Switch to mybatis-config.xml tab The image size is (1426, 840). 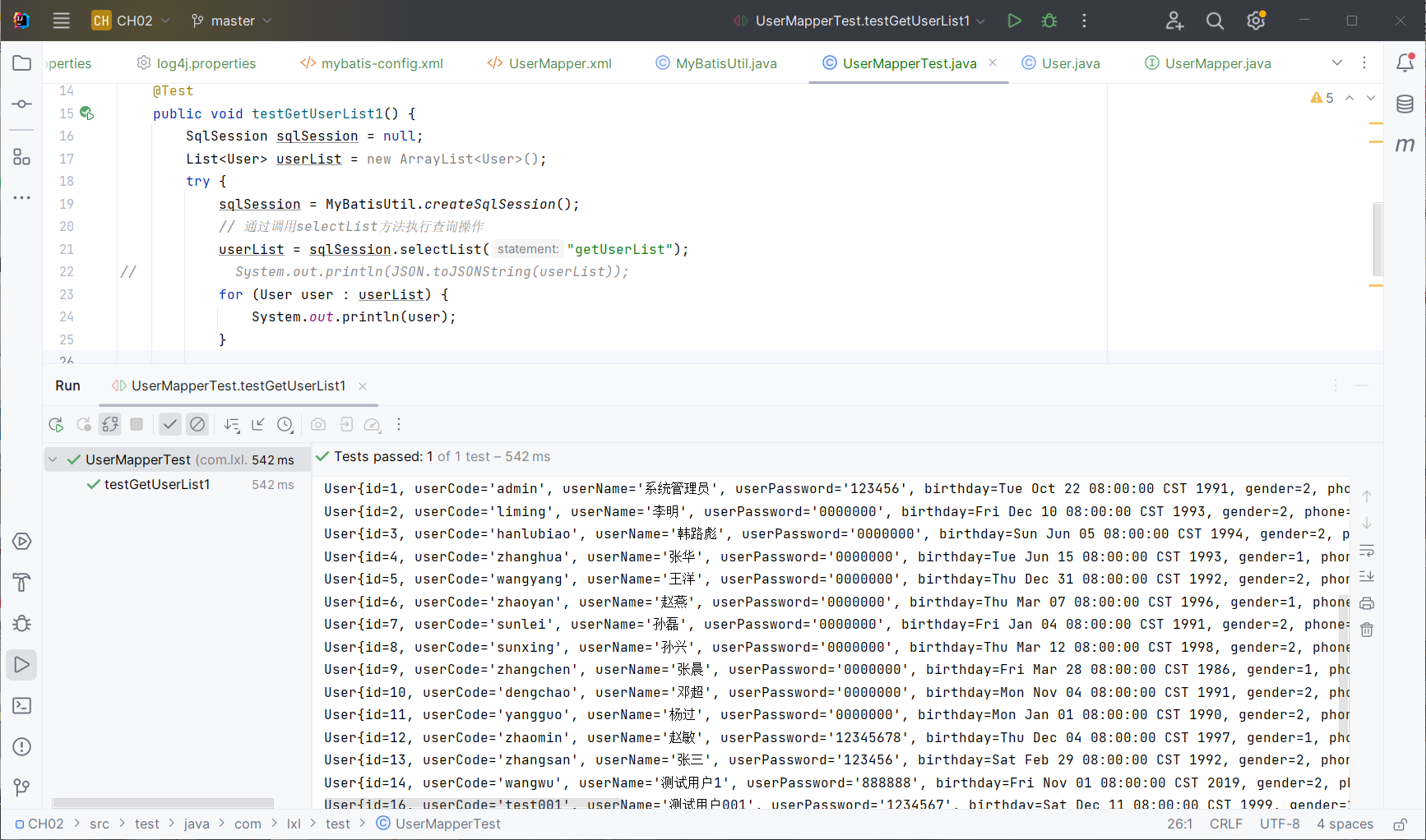coord(372,63)
